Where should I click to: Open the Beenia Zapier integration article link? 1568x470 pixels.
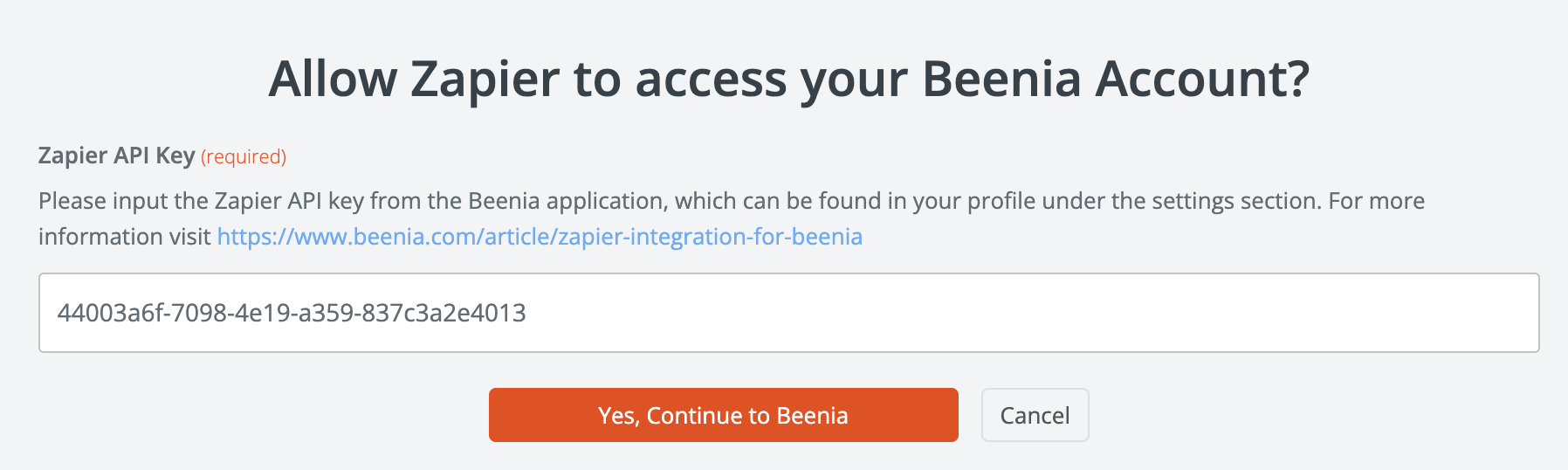pos(539,237)
